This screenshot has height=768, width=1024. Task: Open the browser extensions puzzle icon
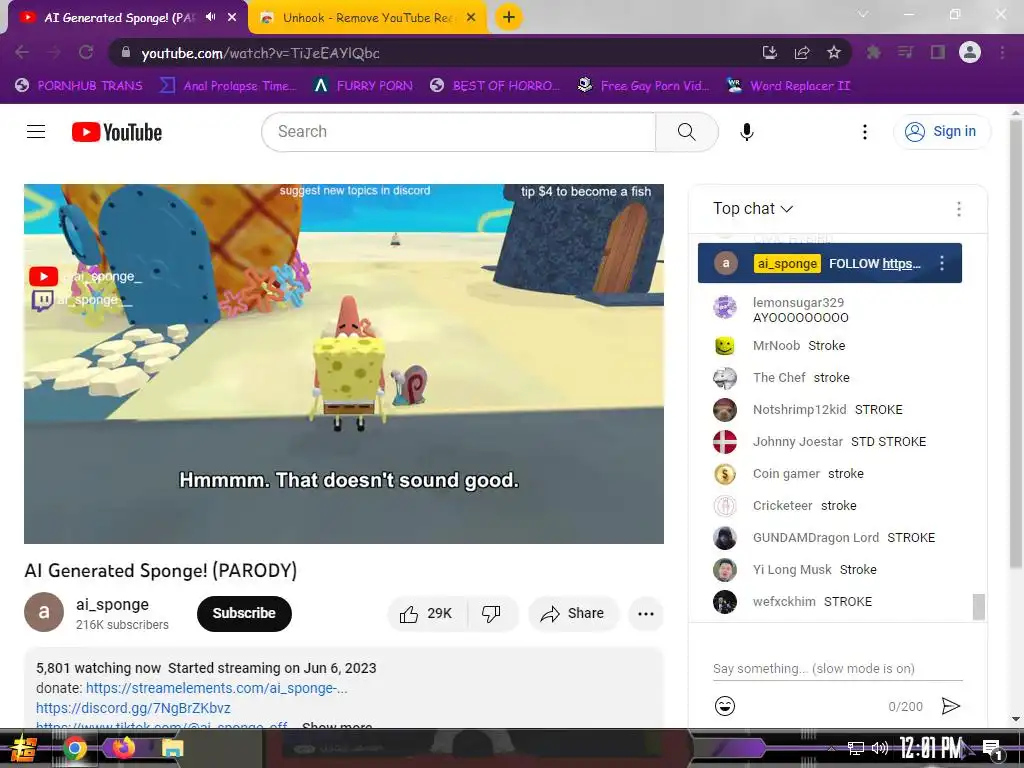pos(873,52)
